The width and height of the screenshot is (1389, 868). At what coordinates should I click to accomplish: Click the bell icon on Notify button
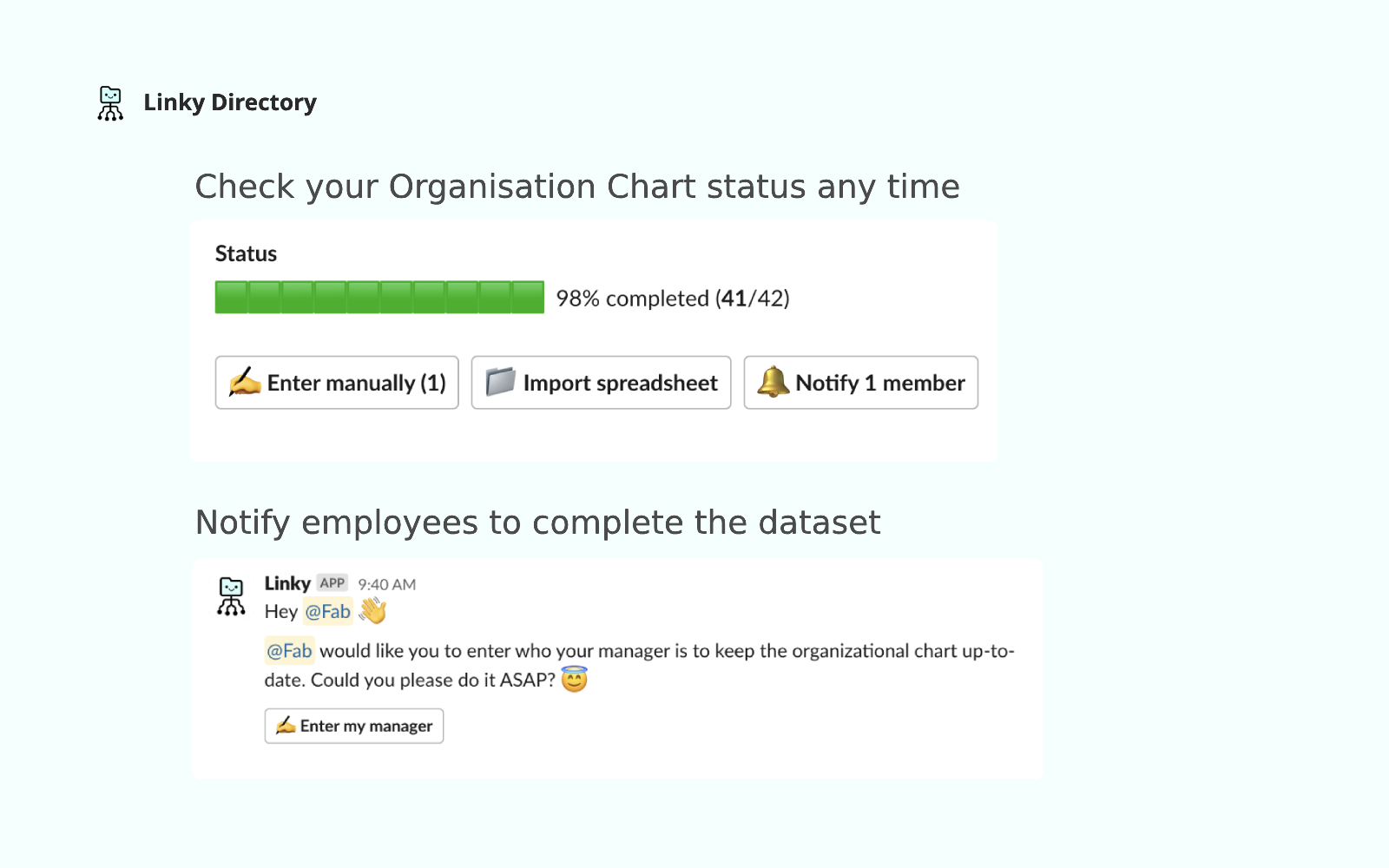(x=773, y=382)
